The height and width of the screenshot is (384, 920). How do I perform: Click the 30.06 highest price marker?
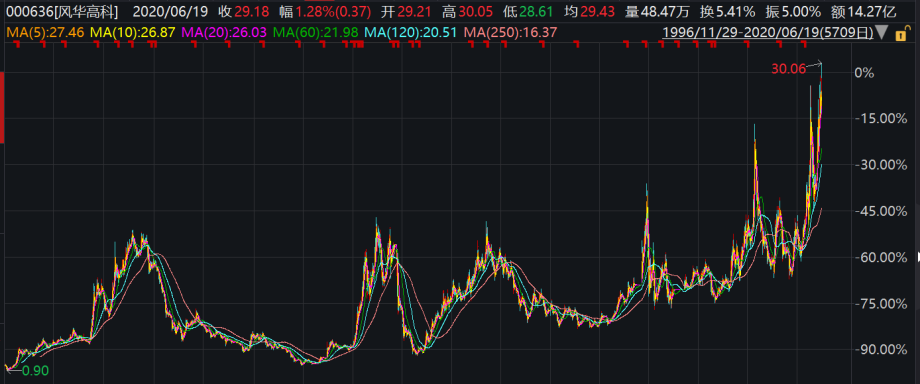click(x=788, y=69)
